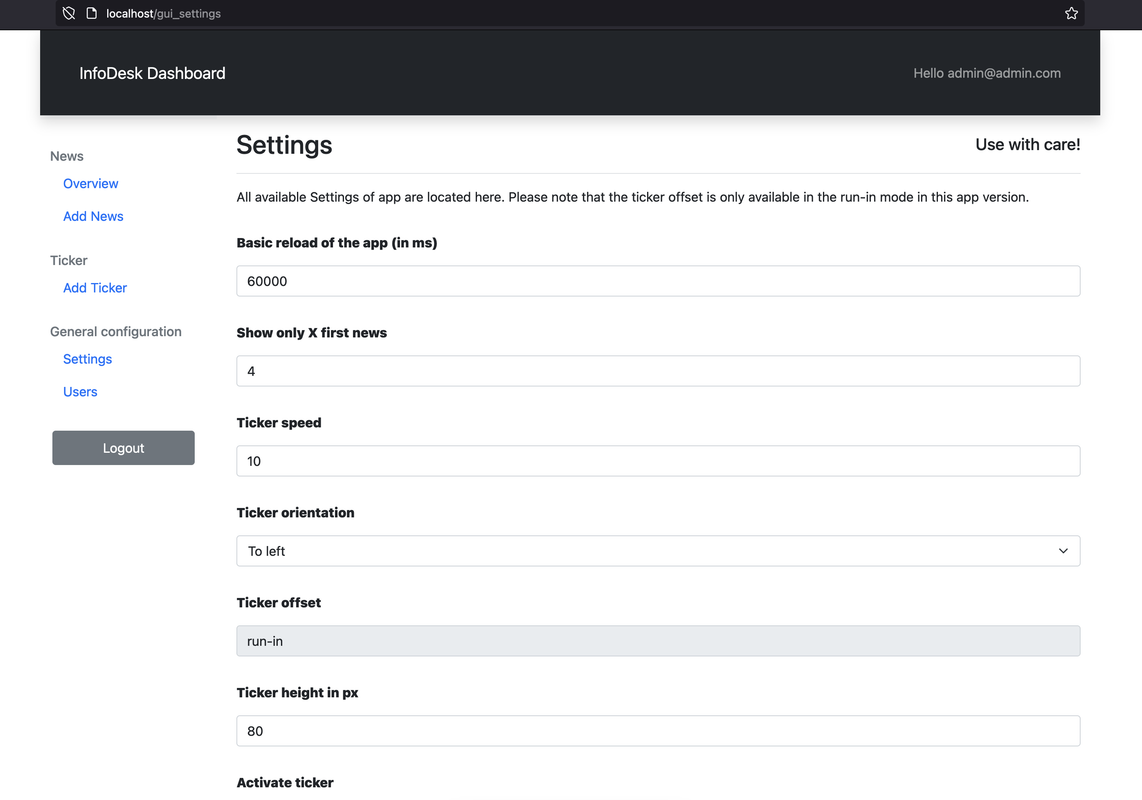Image resolution: width=1142 pixels, height=800 pixels.
Task: Click the Show only X first news field
Action: [657, 371]
